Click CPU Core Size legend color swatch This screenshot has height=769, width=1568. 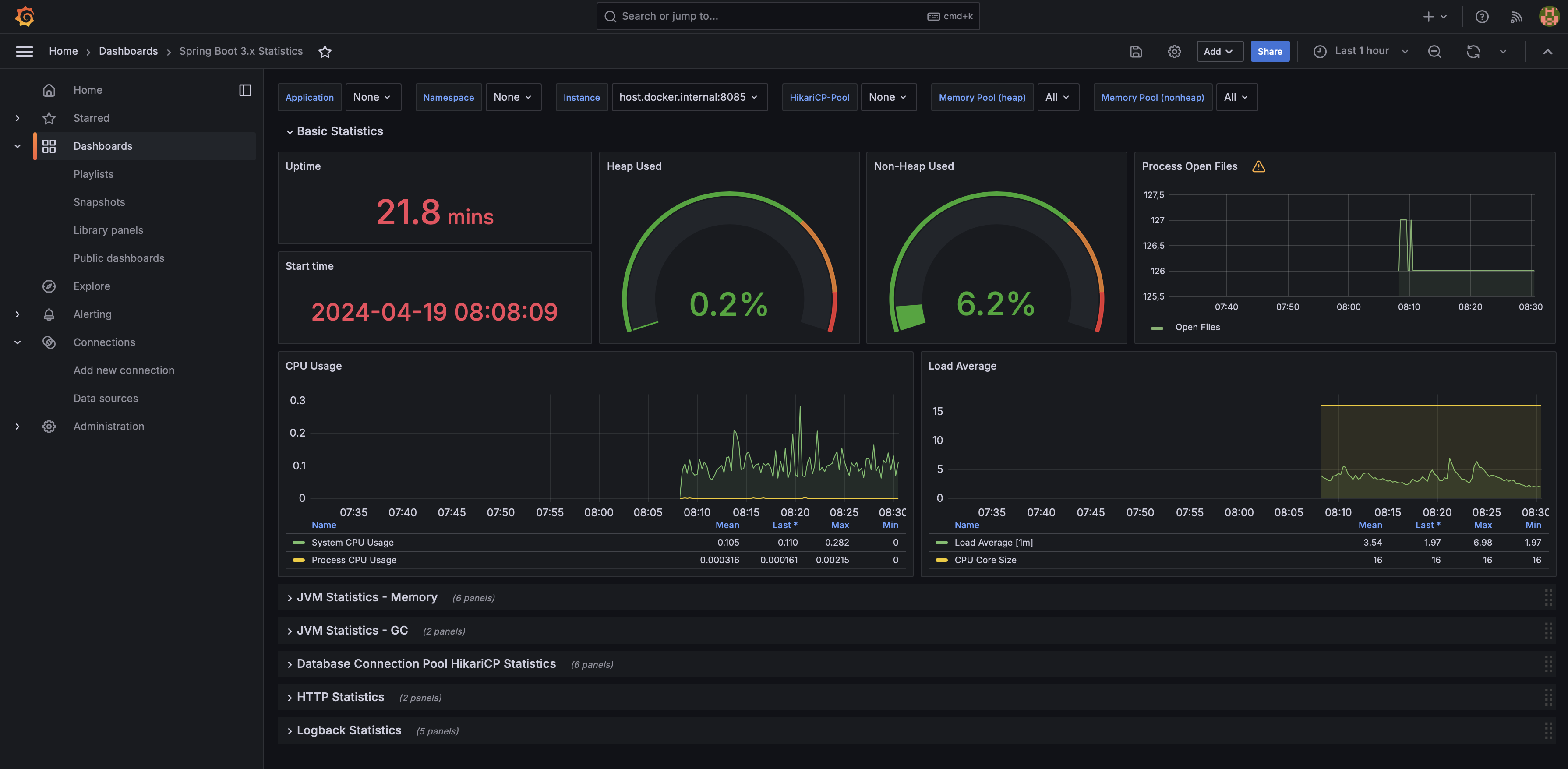(941, 560)
